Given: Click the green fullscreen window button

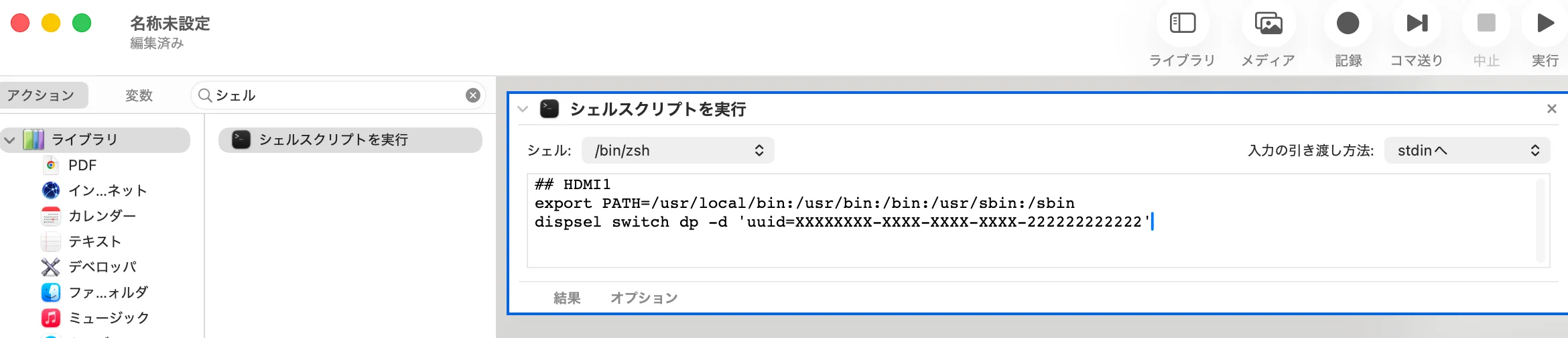Looking at the screenshot, I should click(82, 23).
